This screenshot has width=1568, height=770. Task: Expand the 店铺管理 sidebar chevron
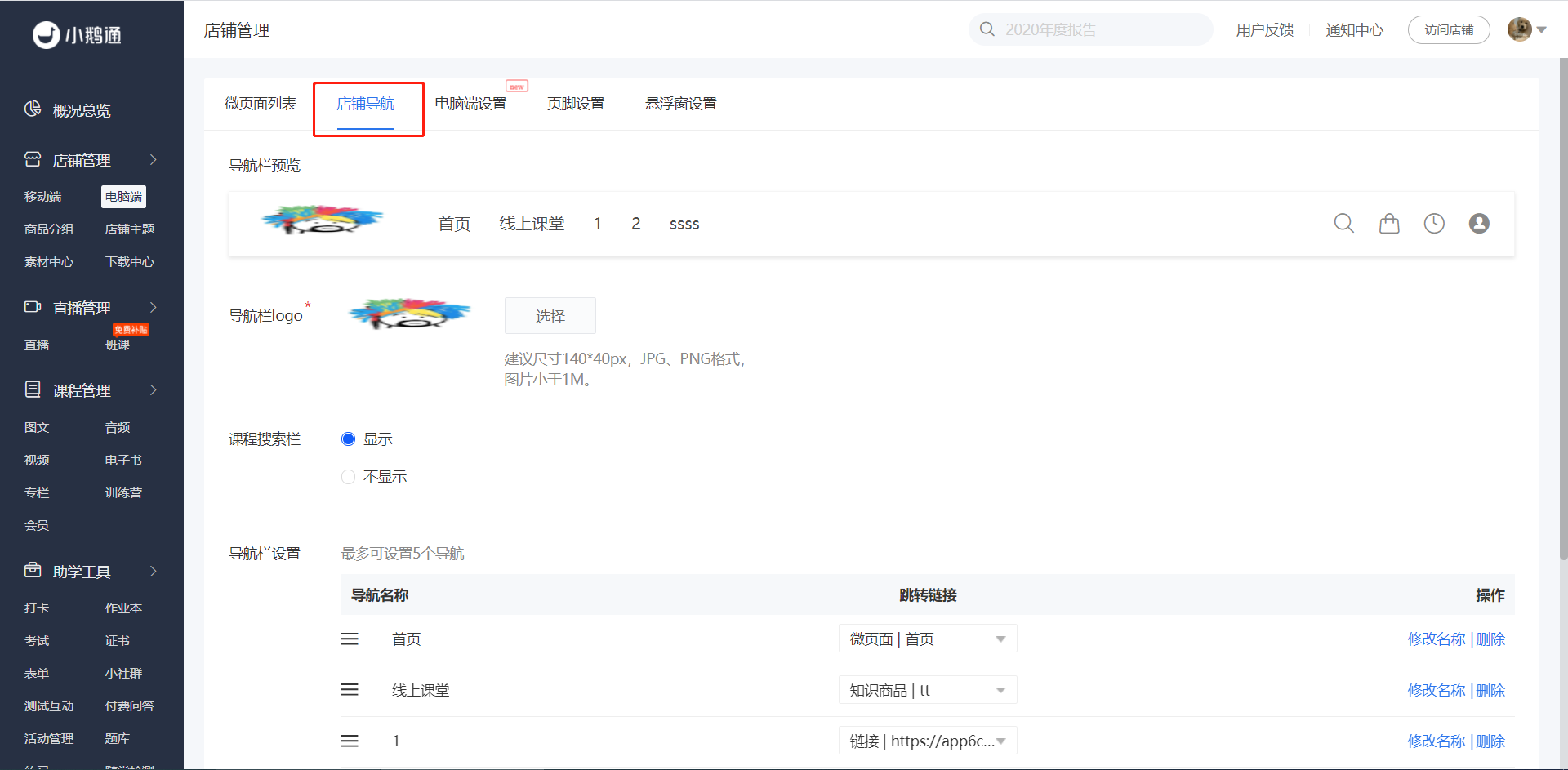point(153,160)
